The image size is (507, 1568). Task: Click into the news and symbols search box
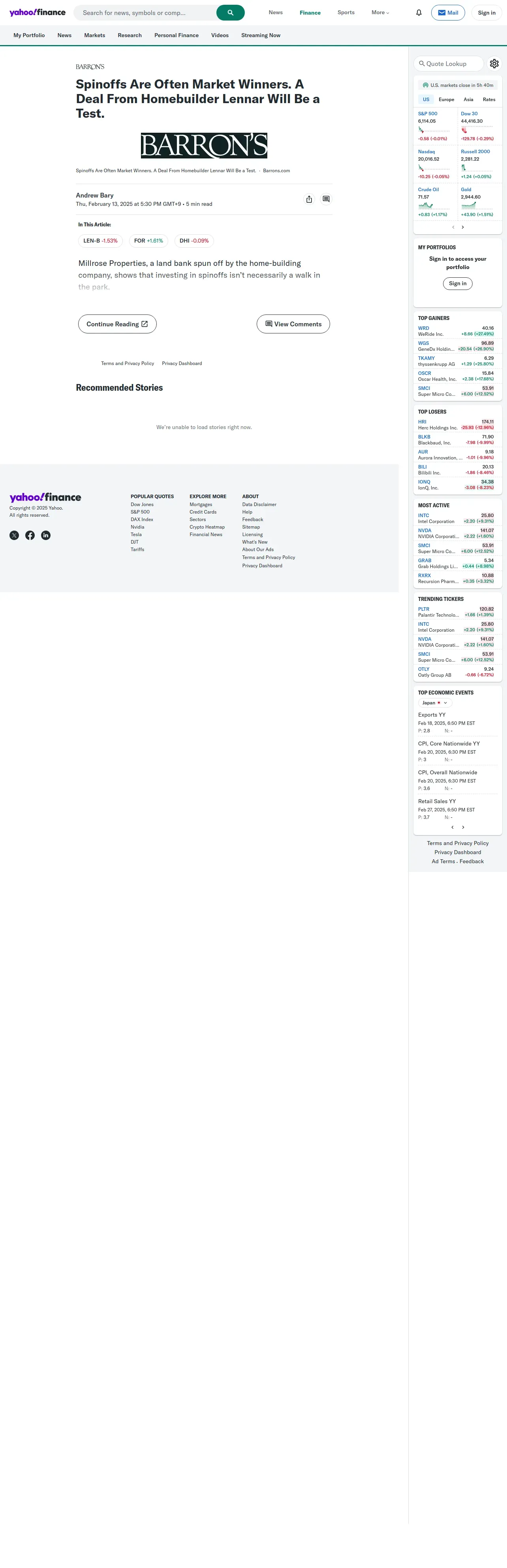point(145,13)
